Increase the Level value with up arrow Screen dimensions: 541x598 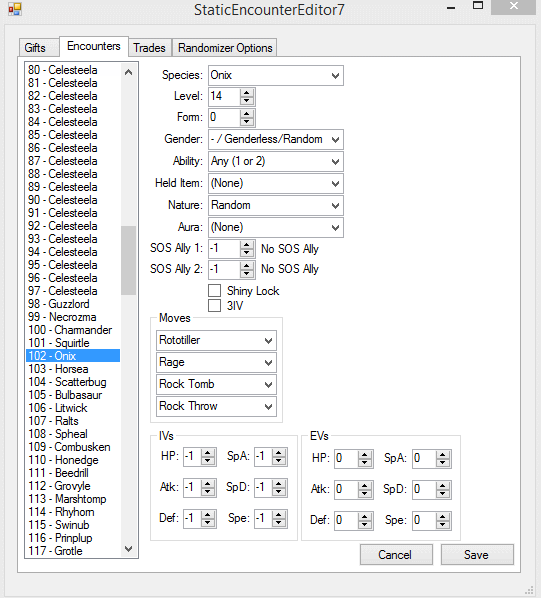247,93
